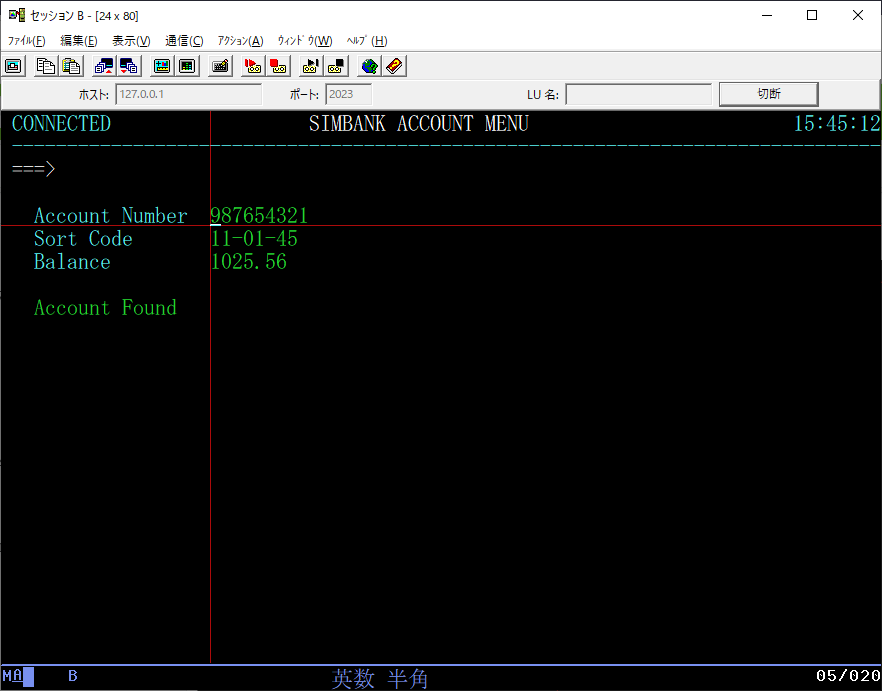Click the Account Number label

111,216
